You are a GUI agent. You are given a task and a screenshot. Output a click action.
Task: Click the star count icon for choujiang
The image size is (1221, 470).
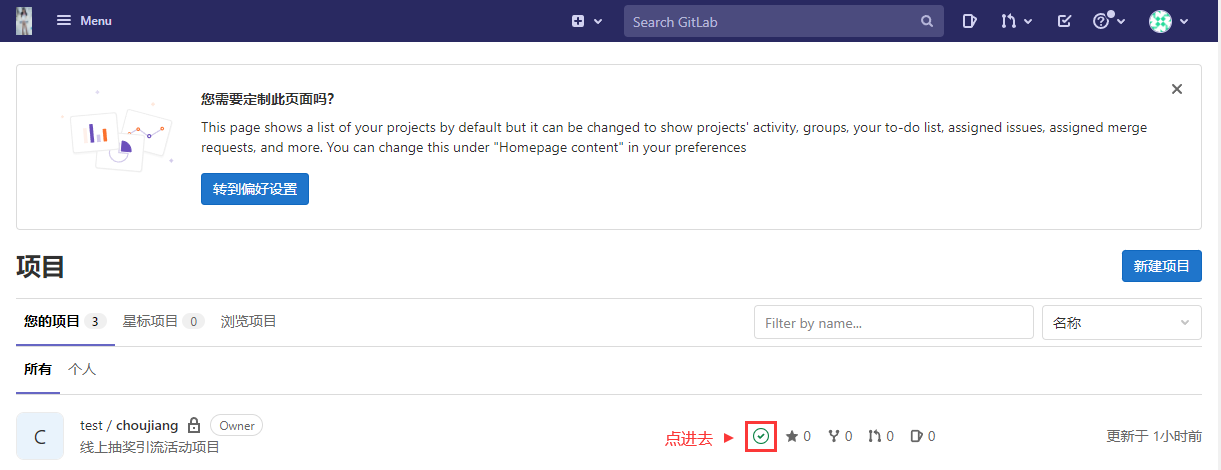point(792,436)
